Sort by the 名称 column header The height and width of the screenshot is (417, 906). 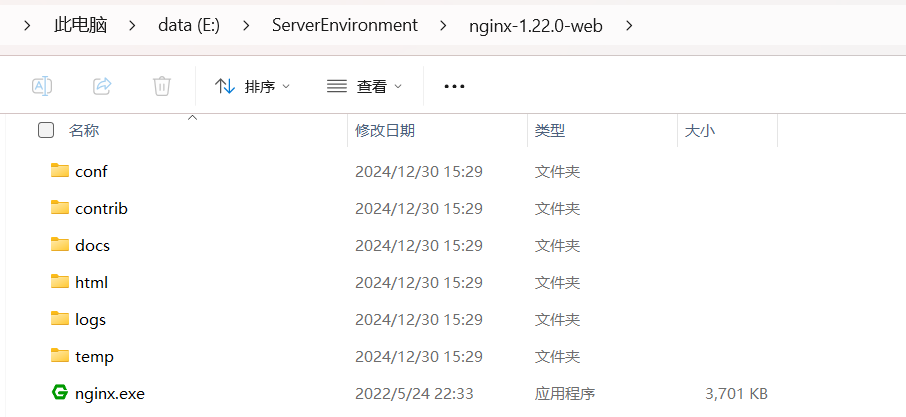(84, 131)
